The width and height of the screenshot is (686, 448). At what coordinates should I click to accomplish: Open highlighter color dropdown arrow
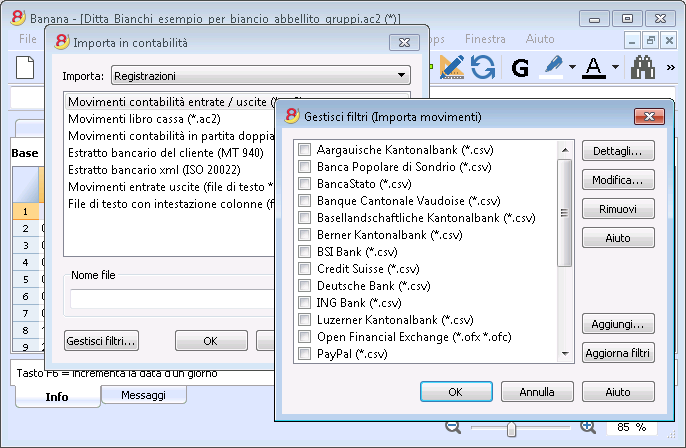pyautogui.click(x=572, y=67)
